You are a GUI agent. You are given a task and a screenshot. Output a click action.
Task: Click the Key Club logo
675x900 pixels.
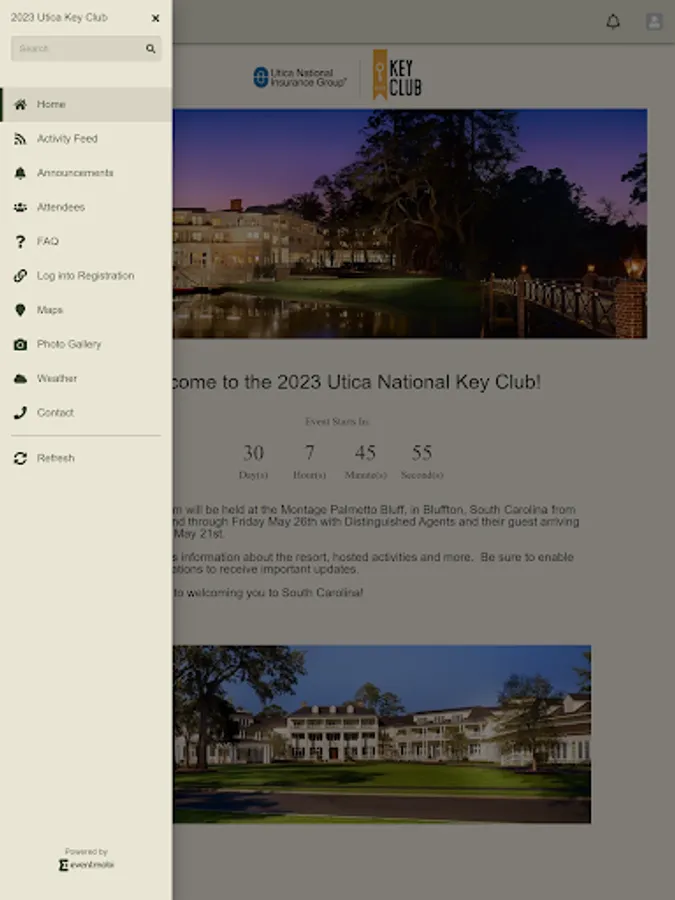(x=397, y=75)
